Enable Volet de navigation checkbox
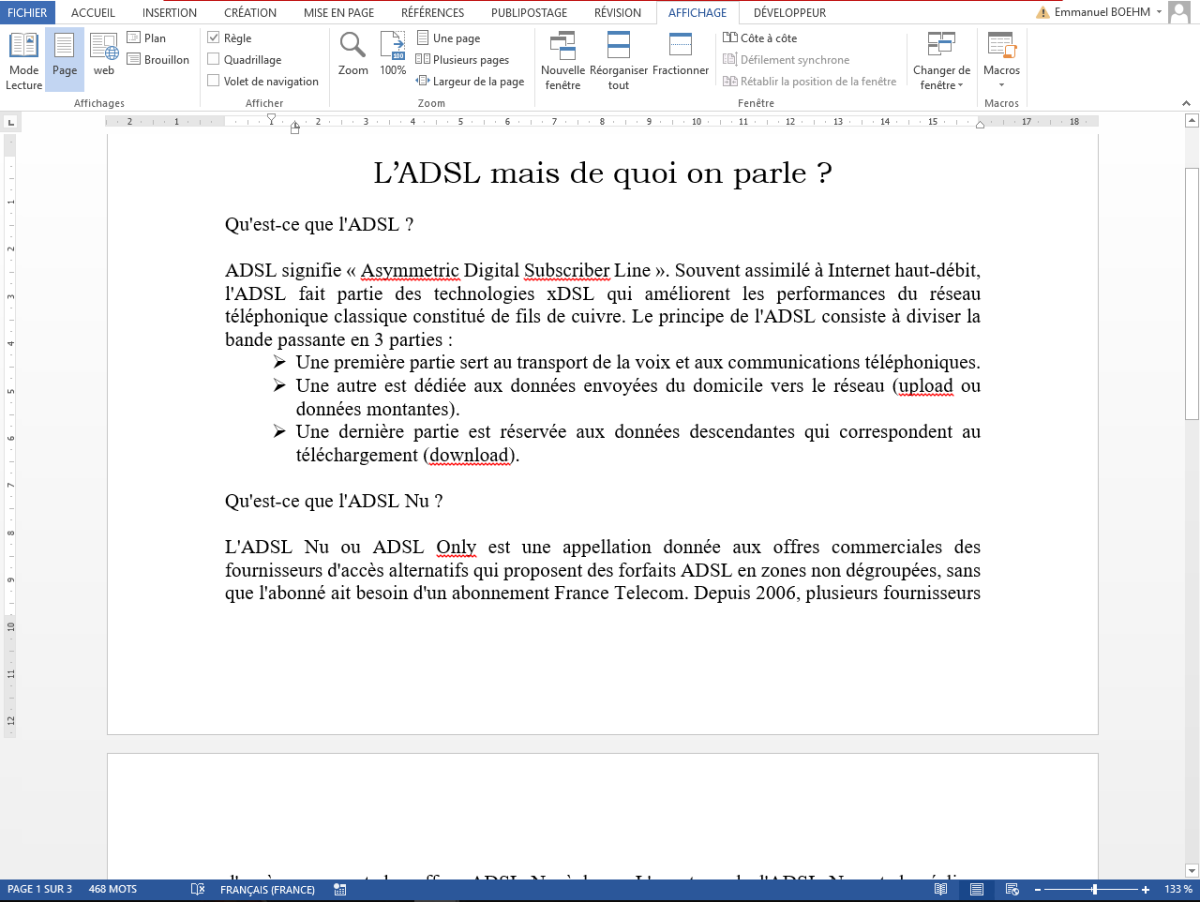Viewport: 1200px width, 902px height. [x=213, y=82]
